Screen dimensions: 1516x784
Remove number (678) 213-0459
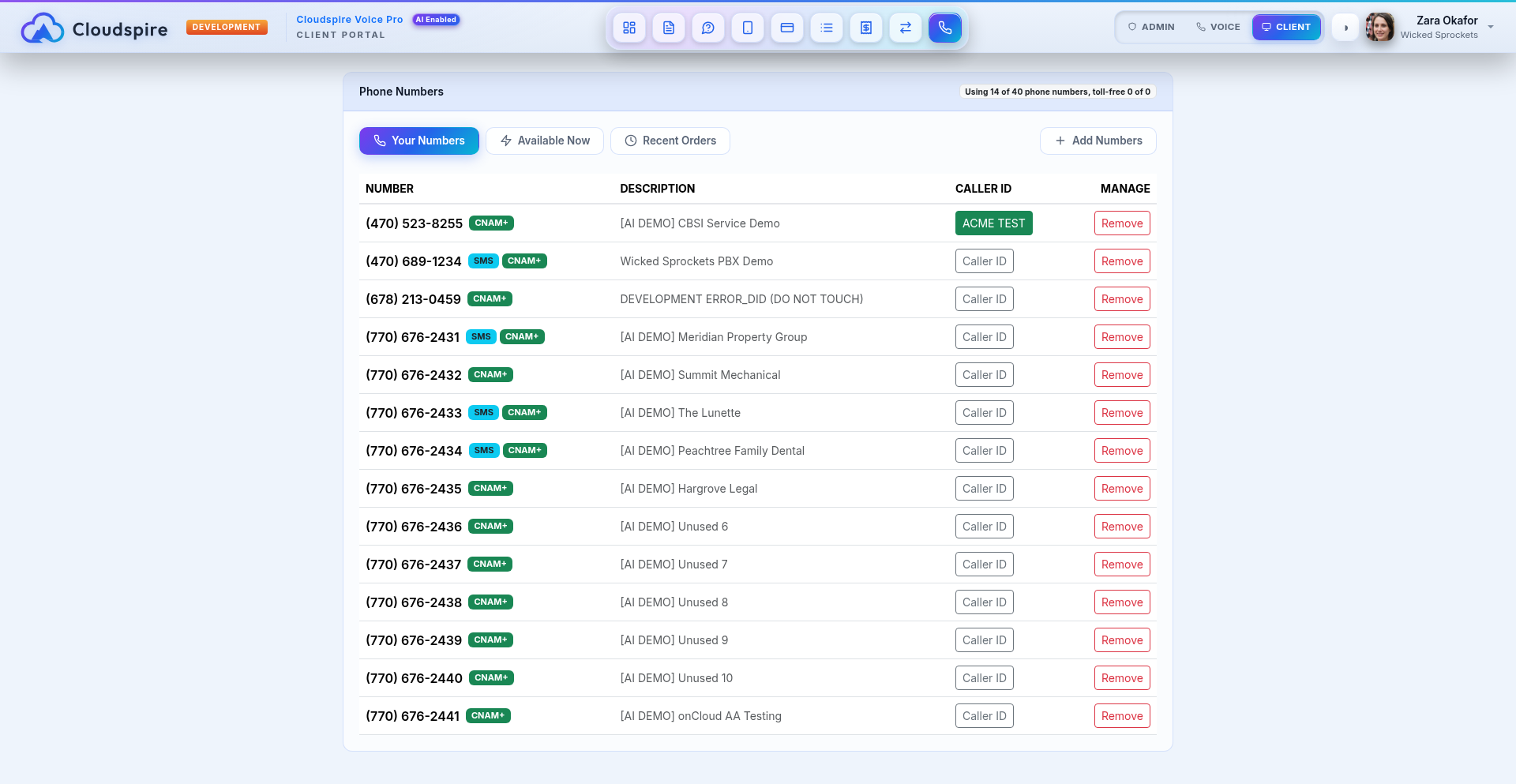tap(1122, 299)
